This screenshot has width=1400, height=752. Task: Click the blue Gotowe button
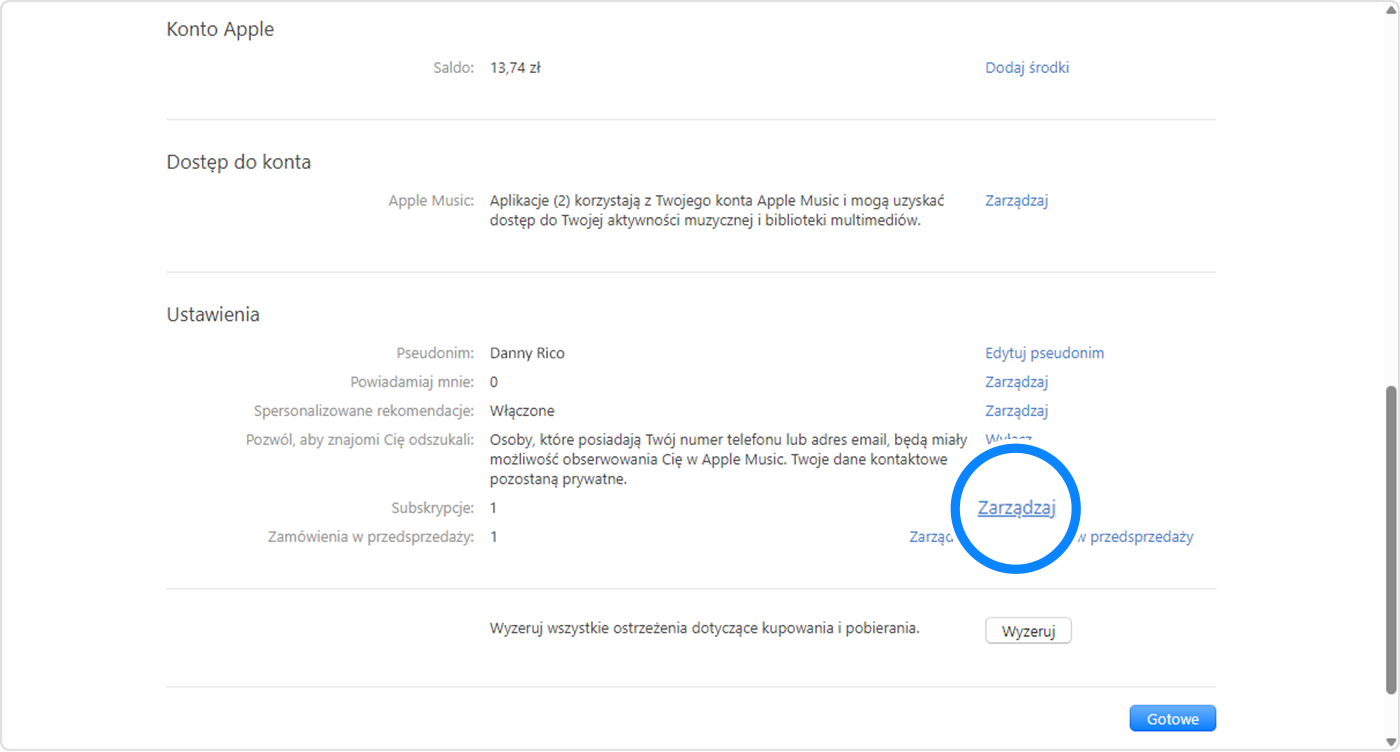click(1173, 719)
